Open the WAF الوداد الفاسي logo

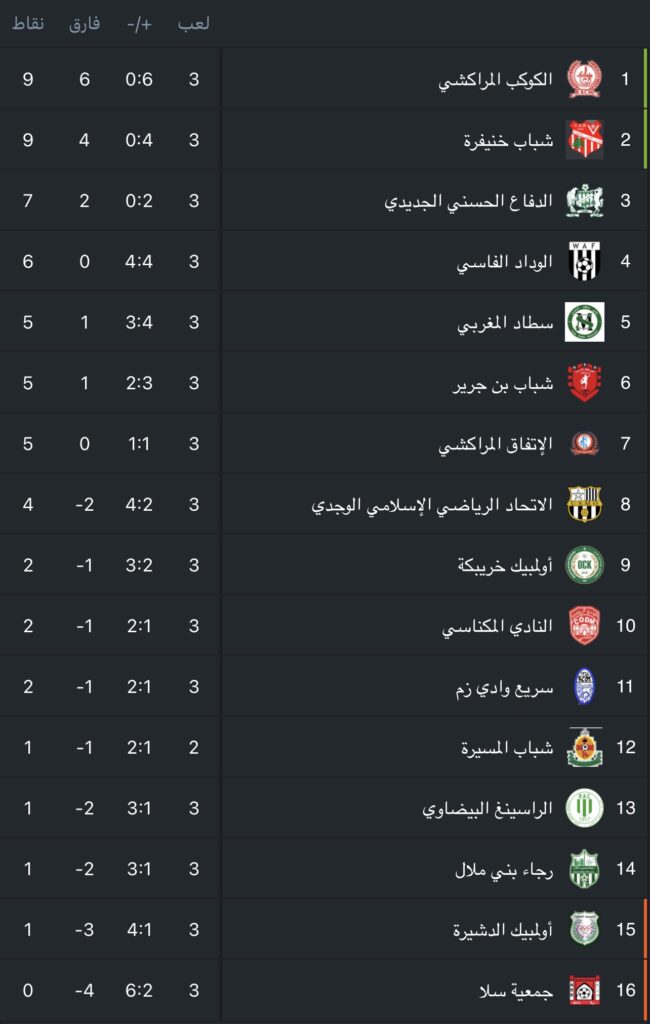[x=584, y=261]
